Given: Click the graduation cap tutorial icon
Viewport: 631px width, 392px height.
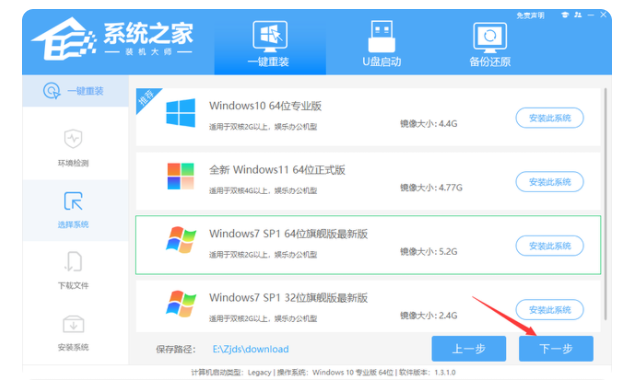Looking at the screenshot, I should coord(565,15).
